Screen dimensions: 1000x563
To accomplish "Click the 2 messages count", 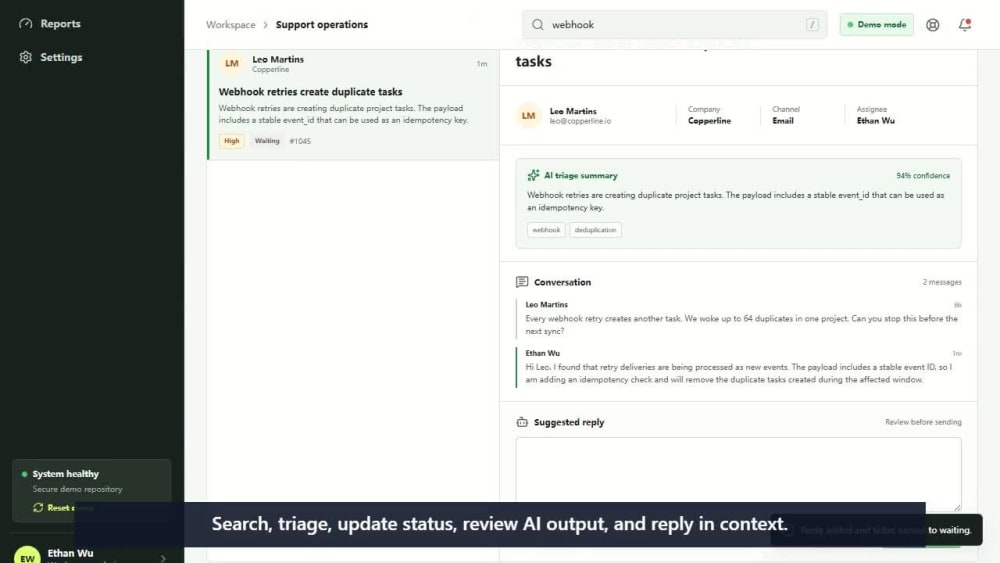I will [941, 282].
